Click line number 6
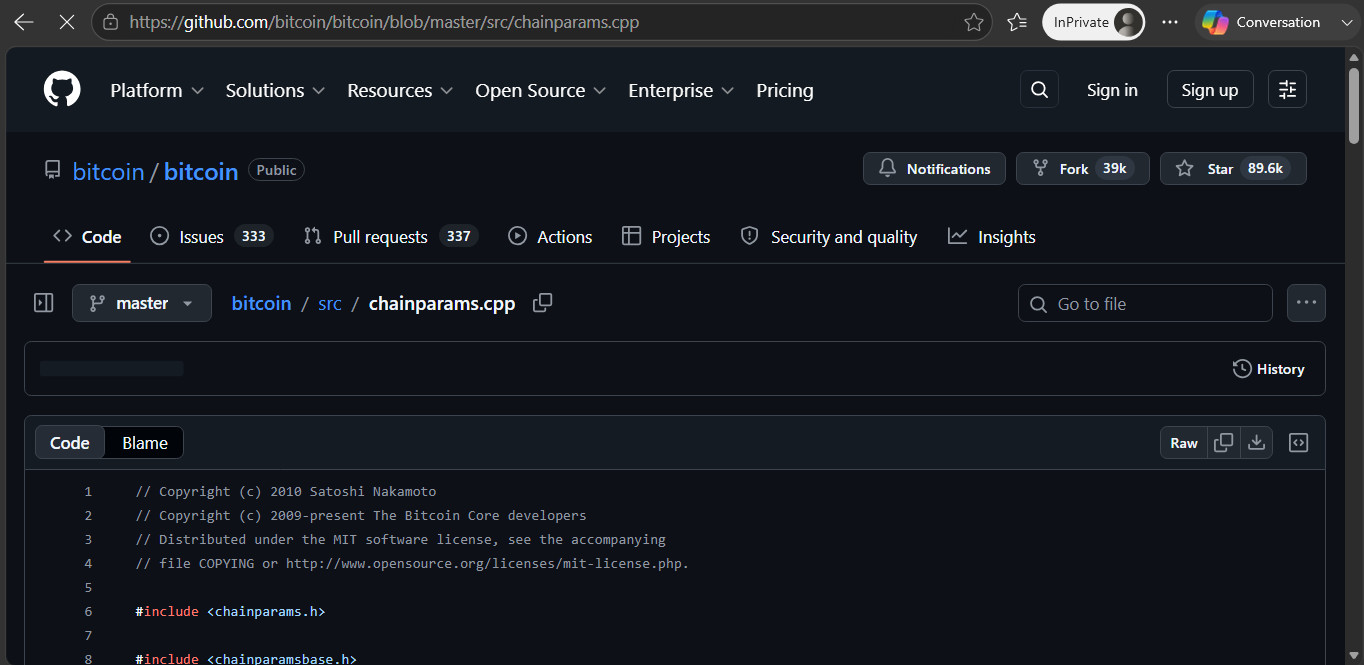This screenshot has width=1364, height=665. tap(88, 611)
